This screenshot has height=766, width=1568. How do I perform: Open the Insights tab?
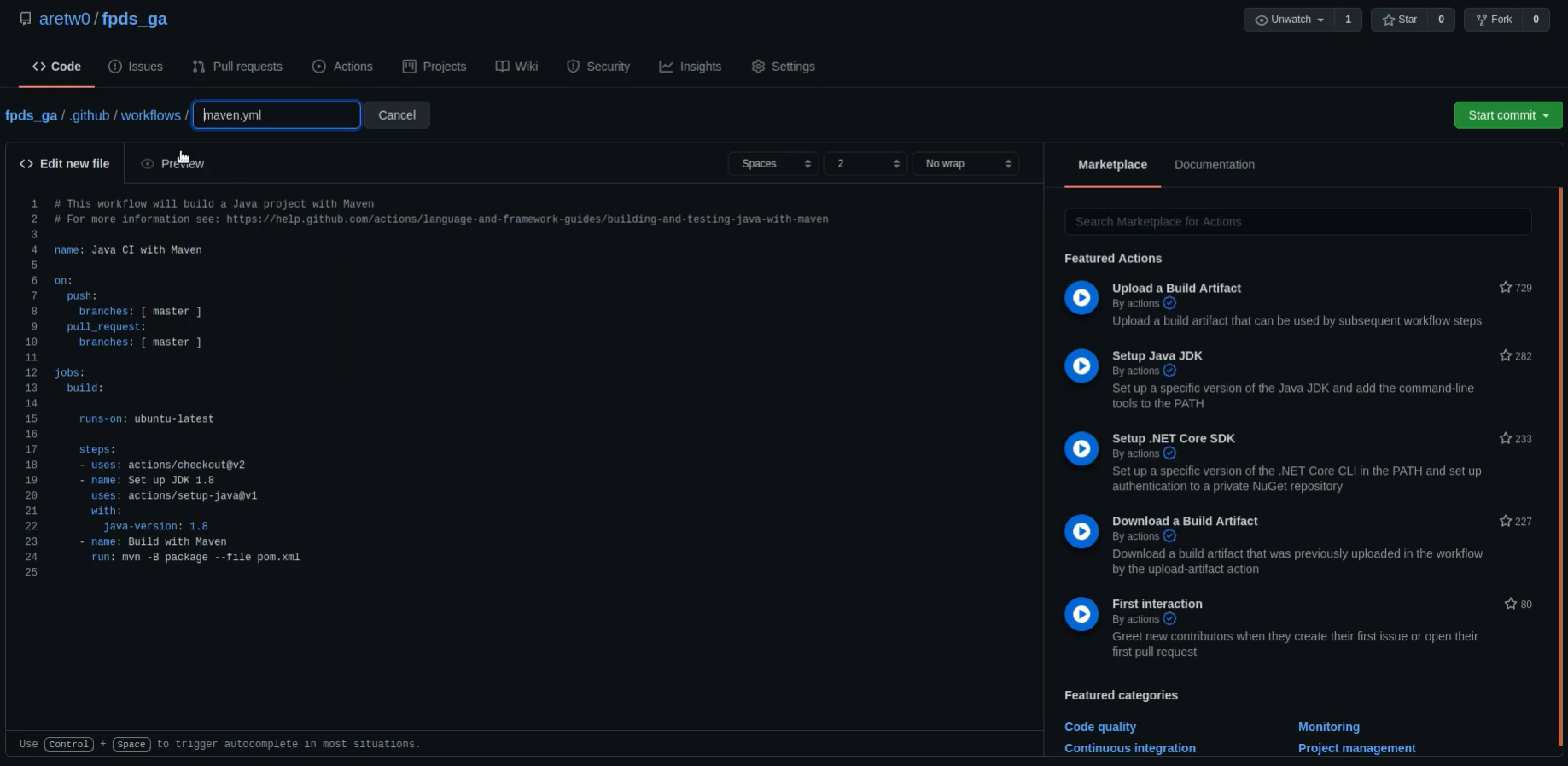point(691,67)
